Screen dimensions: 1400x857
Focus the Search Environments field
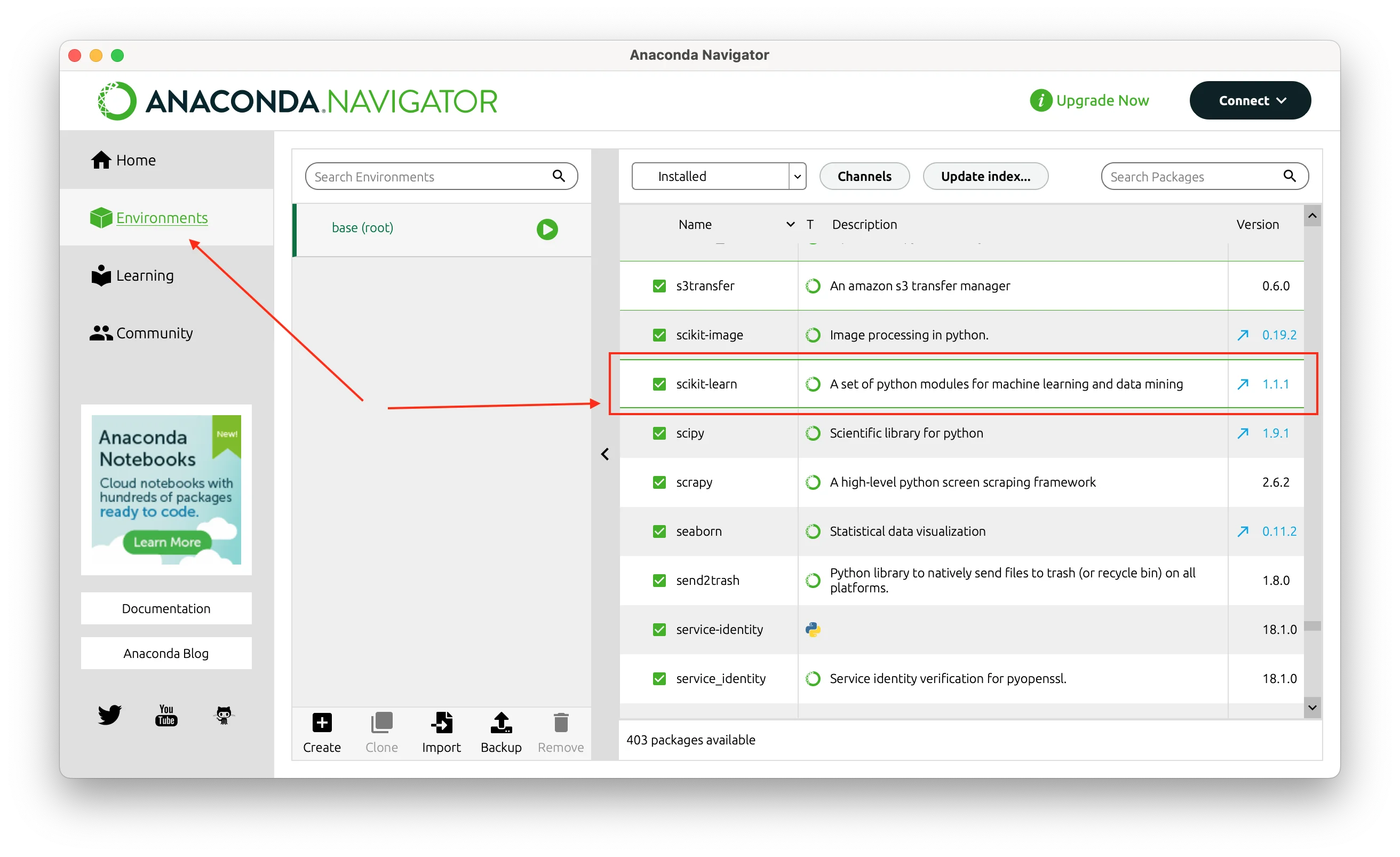441,176
